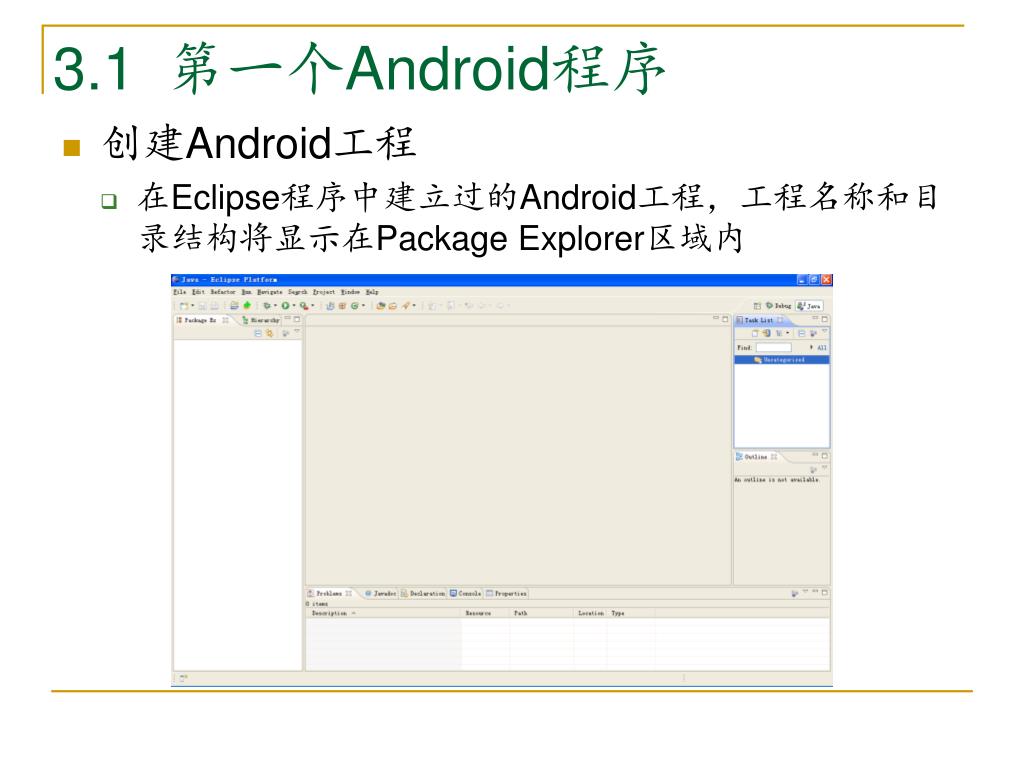Click the Search flashlight toolbar icon

406,306
